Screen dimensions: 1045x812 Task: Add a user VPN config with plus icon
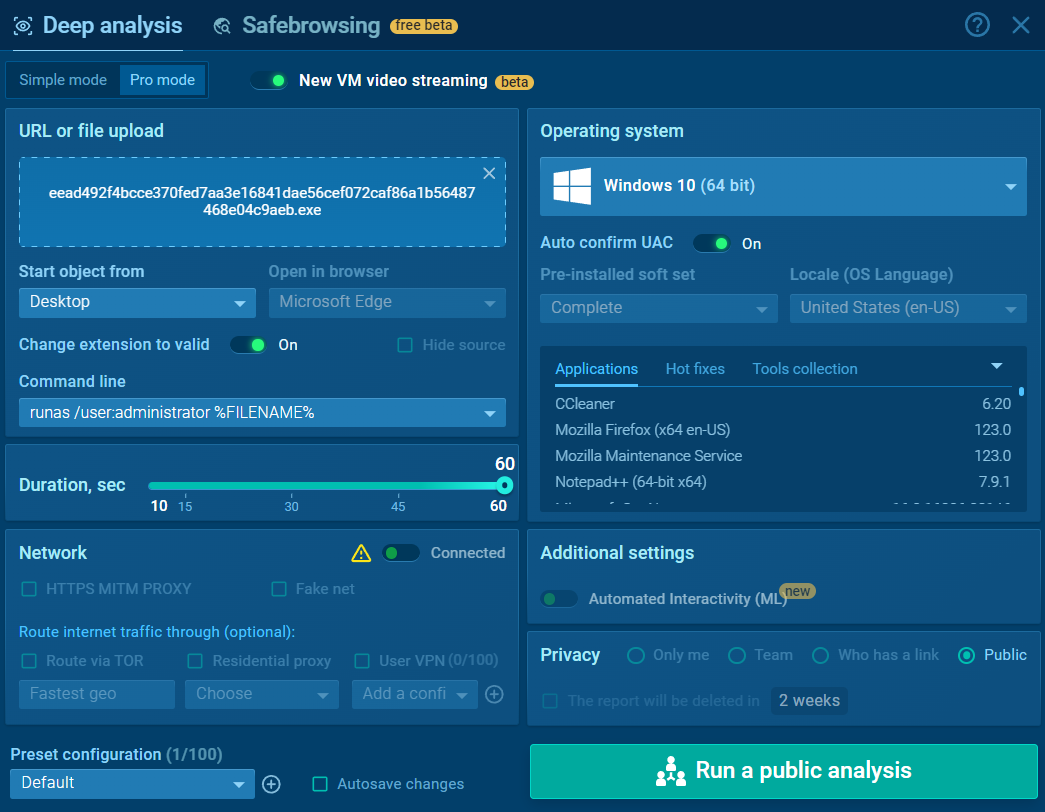coord(494,694)
